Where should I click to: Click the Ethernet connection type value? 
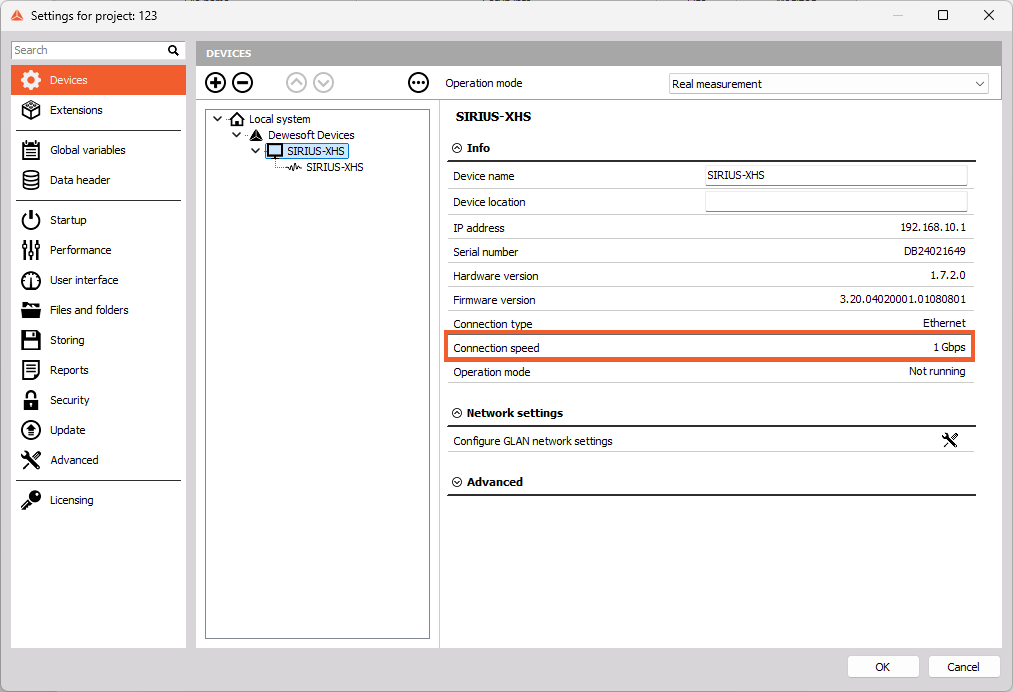pyautogui.click(x=944, y=323)
